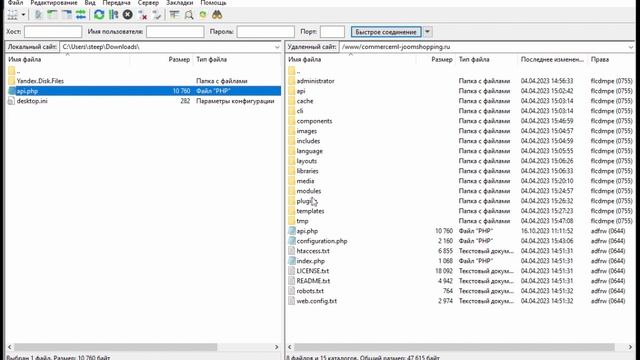Focus the Хост input field
Screen dimensions: 640x360
tap(53, 32)
